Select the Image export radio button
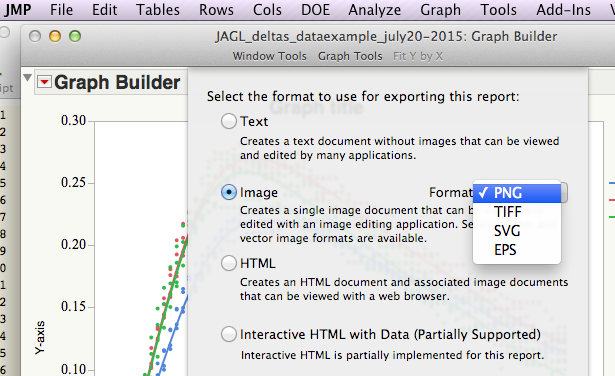Image resolution: width=615 pixels, height=376 pixels. 229,192
